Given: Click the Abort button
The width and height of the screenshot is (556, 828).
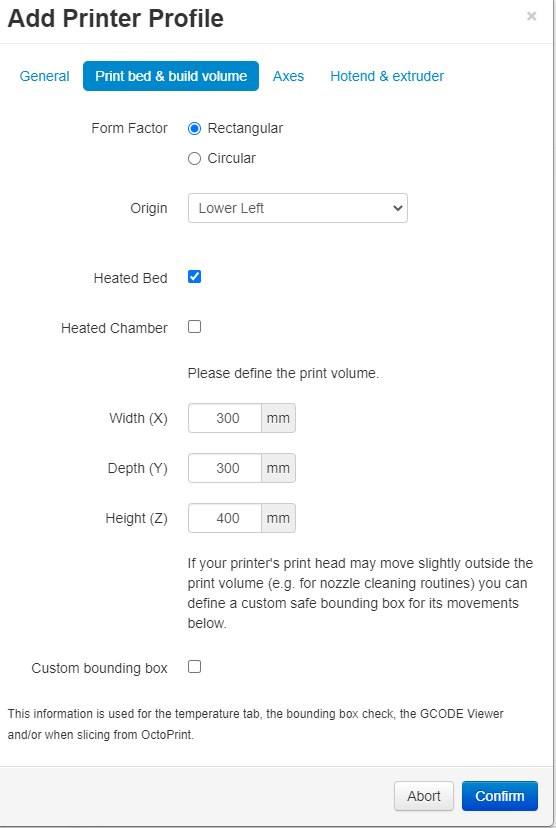Looking at the screenshot, I should [x=423, y=796].
